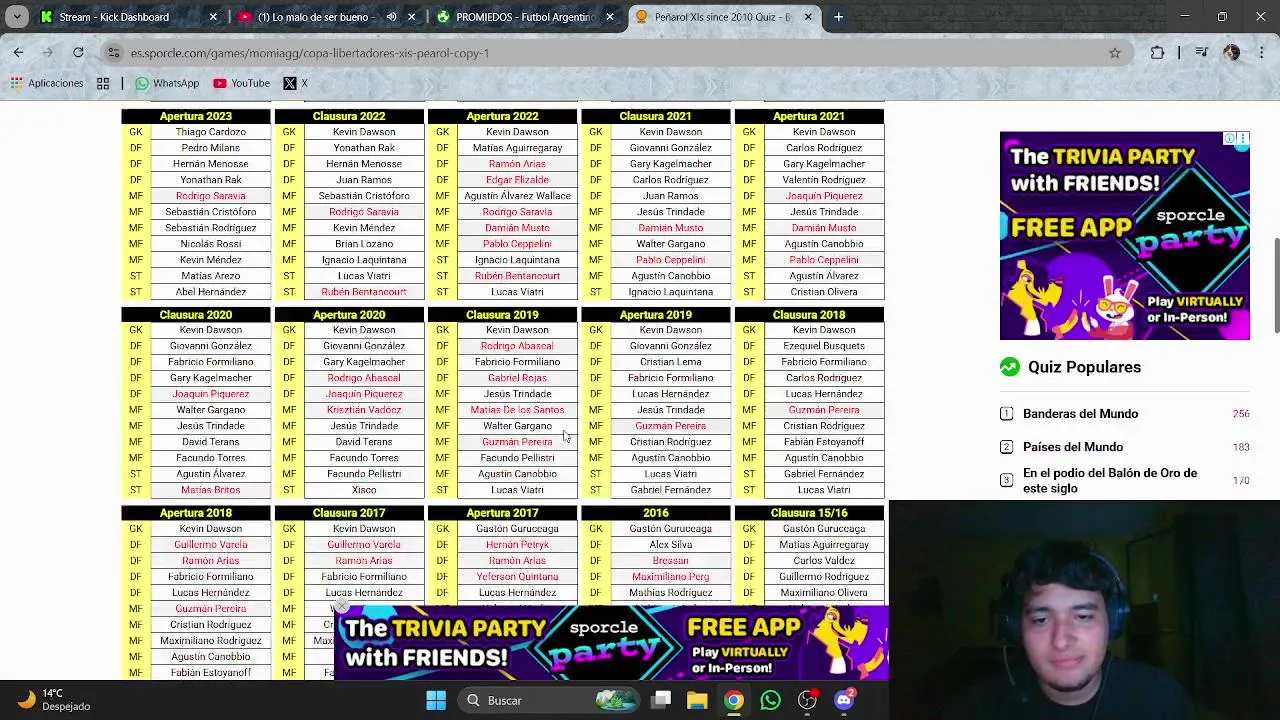Viewport: 1280px width, 720px height.
Task: Click the Clausura 2021 header
Action: click(x=656, y=116)
